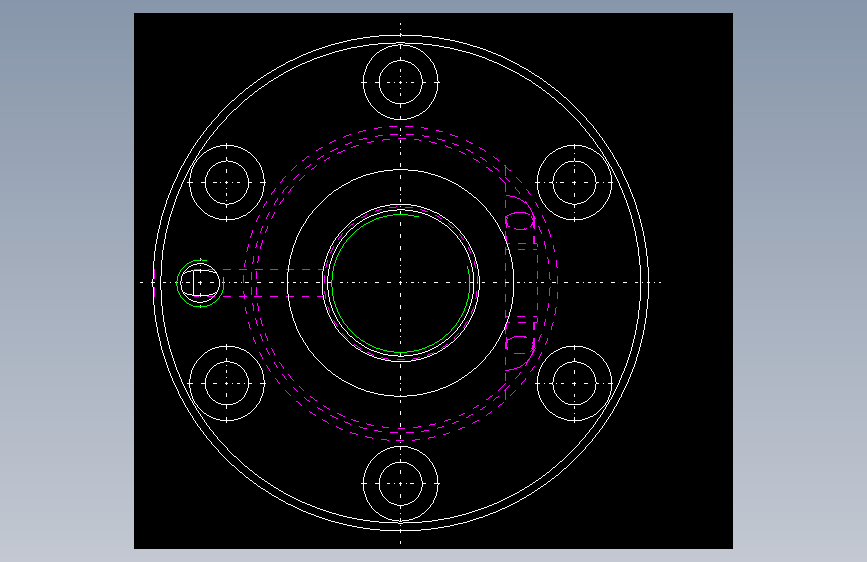Screen dimensions: 867x562
Task: Pick the outermost white flange circle
Action: [401, 283]
